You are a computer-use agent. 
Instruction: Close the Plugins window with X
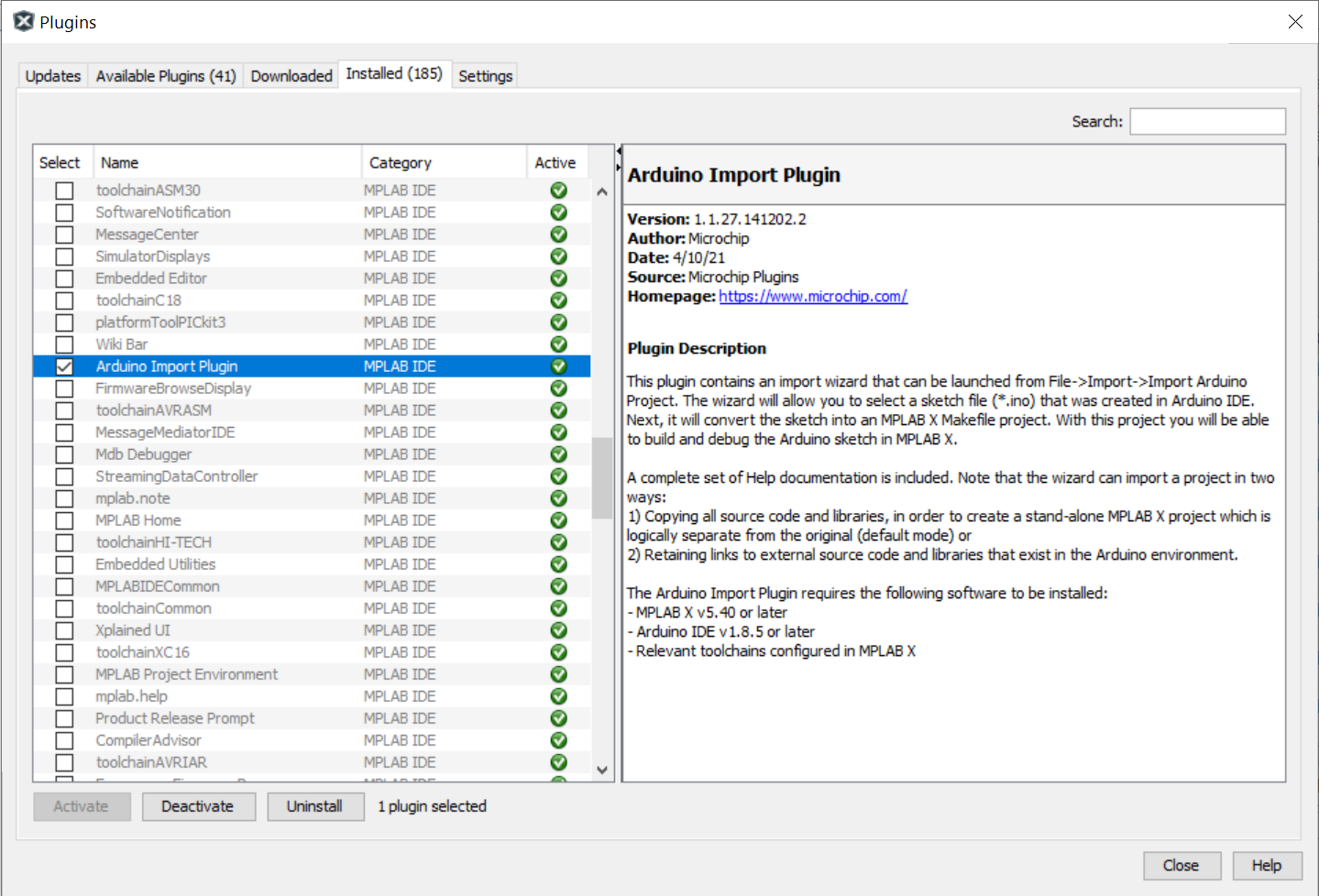click(1295, 21)
